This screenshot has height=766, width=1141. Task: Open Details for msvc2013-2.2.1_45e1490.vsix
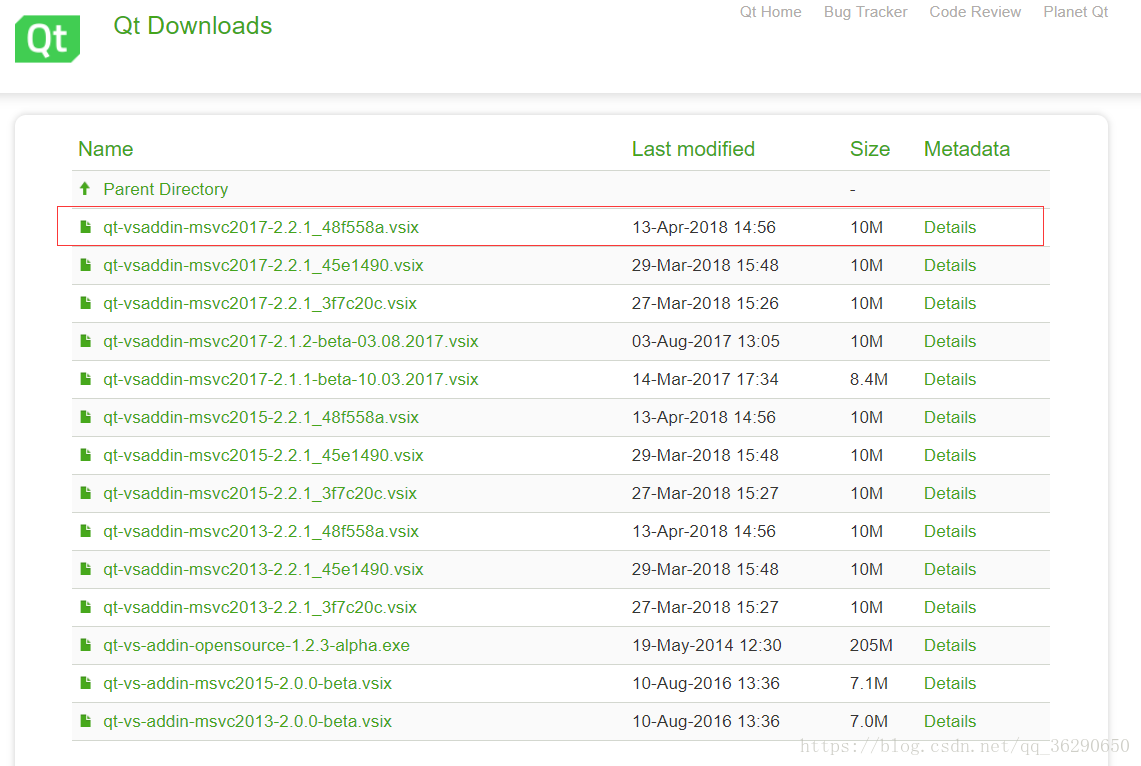(x=950, y=569)
